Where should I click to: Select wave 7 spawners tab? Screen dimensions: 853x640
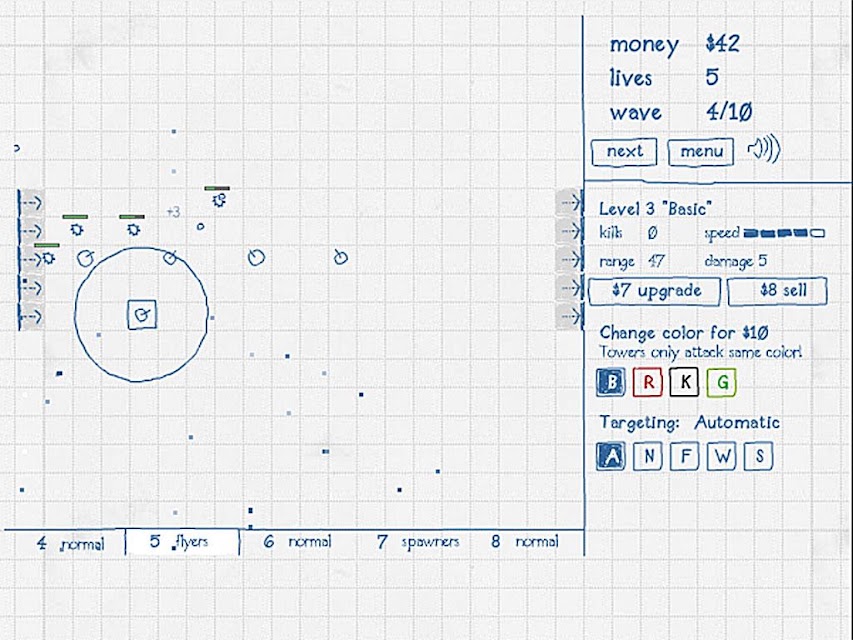(x=418, y=542)
